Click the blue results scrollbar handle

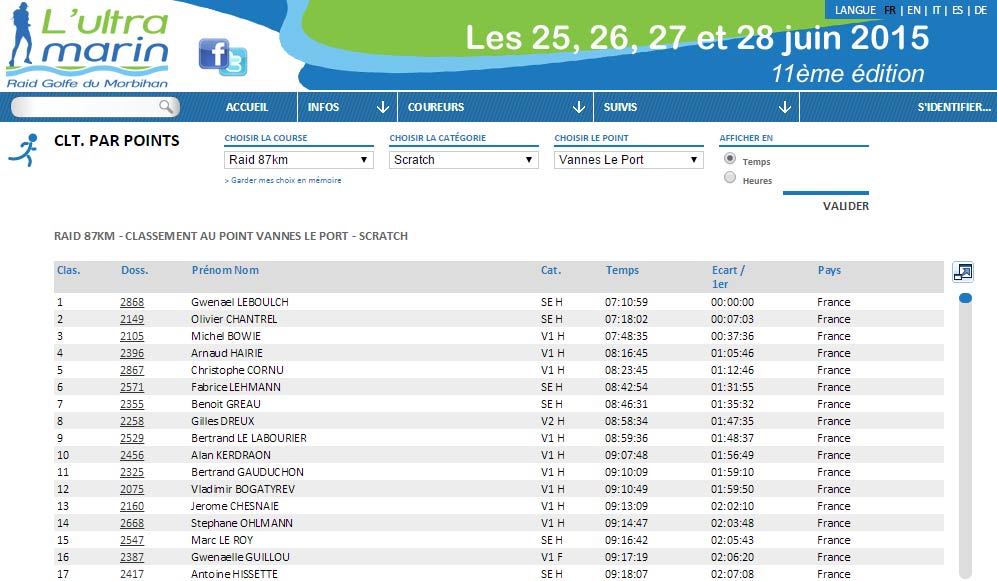[x=965, y=298]
